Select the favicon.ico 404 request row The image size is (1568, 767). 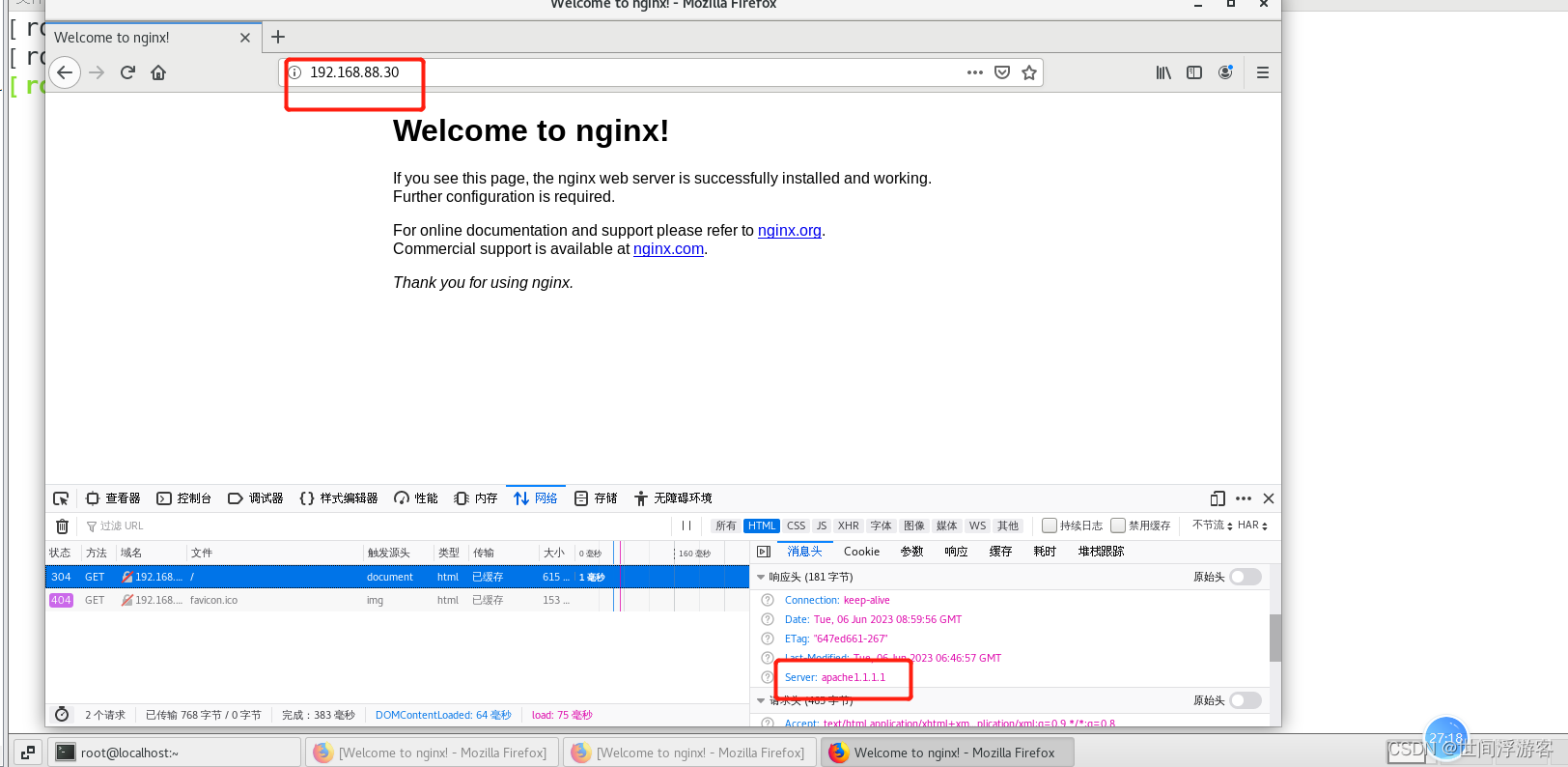pos(397,600)
